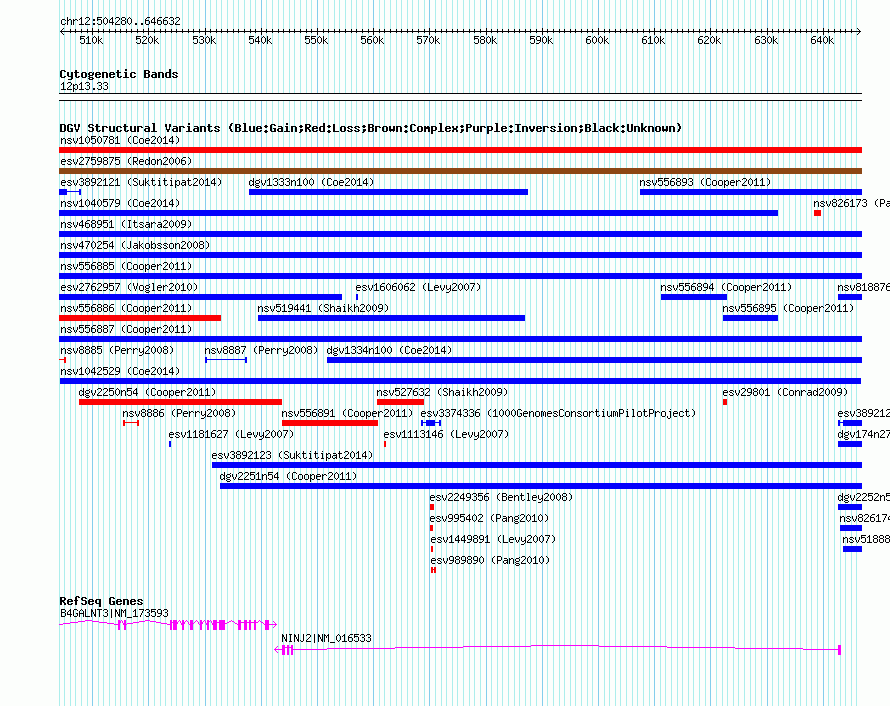The height and width of the screenshot is (706, 890).
Task: Click the esv1449891 (Levy2007) label
Action: pos(493,539)
